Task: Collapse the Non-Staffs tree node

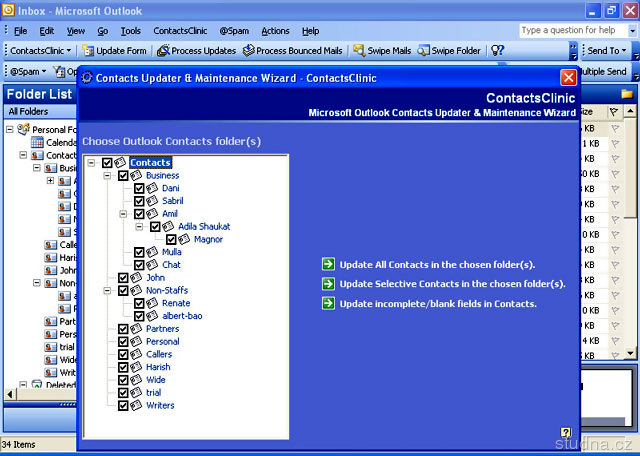Action: (x=108, y=290)
